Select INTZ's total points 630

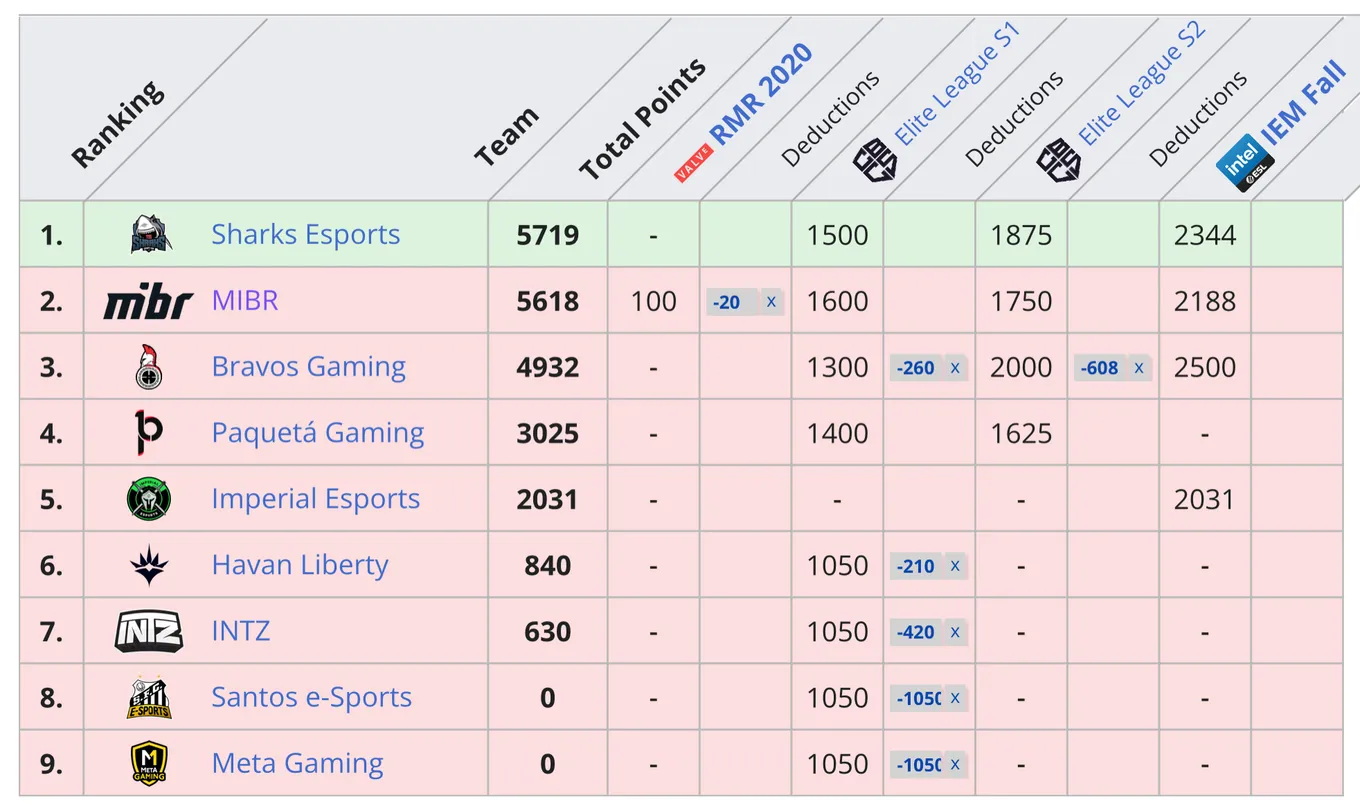coord(548,631)
